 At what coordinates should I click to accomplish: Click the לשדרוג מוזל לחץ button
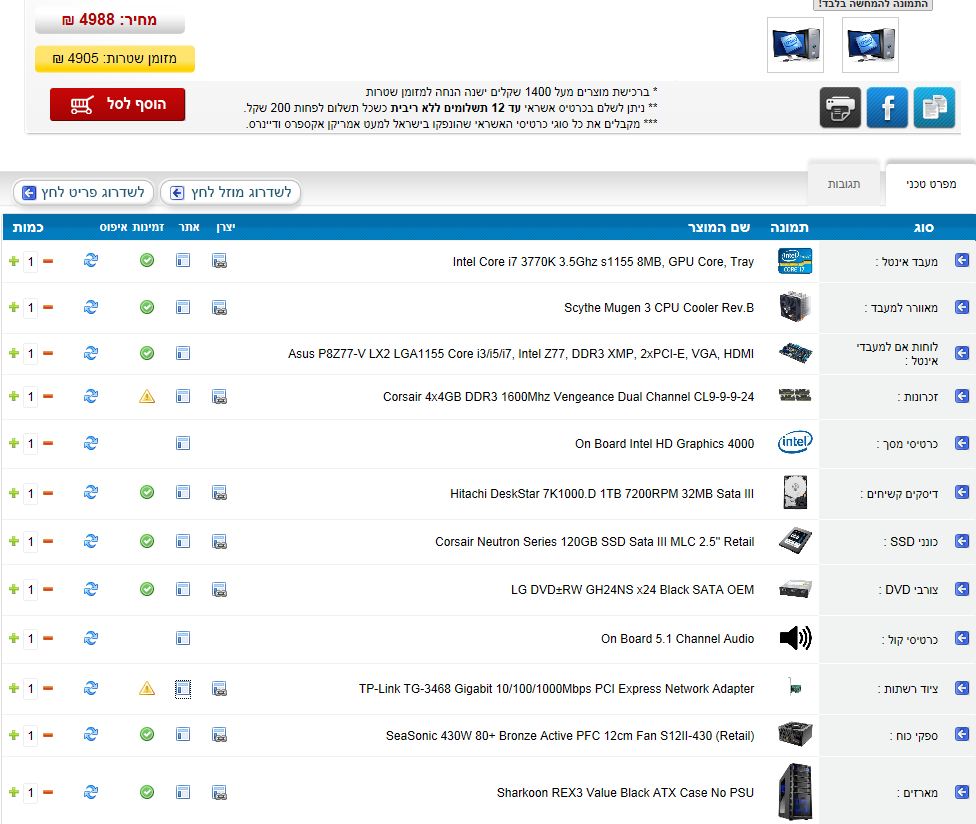click(231, 192)
